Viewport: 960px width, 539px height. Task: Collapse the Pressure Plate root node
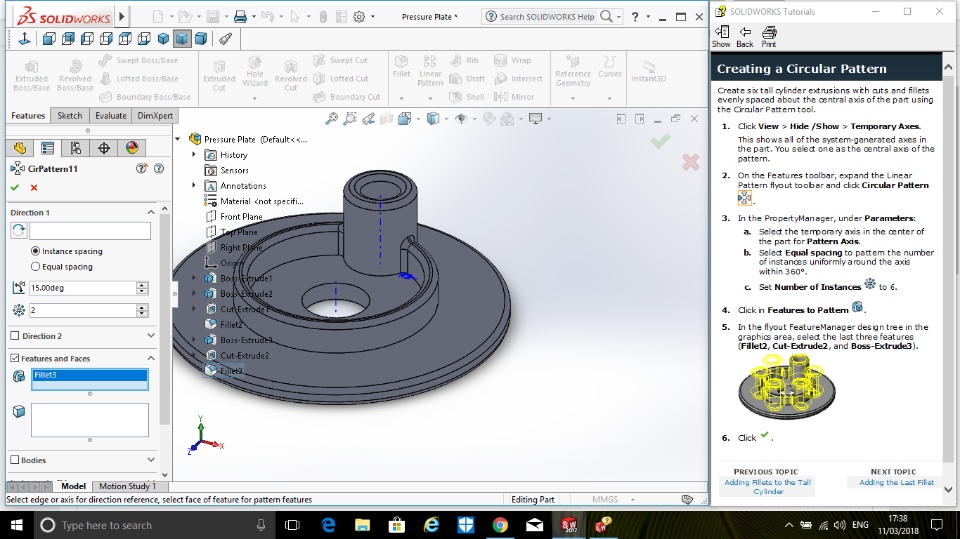[178, 139]
